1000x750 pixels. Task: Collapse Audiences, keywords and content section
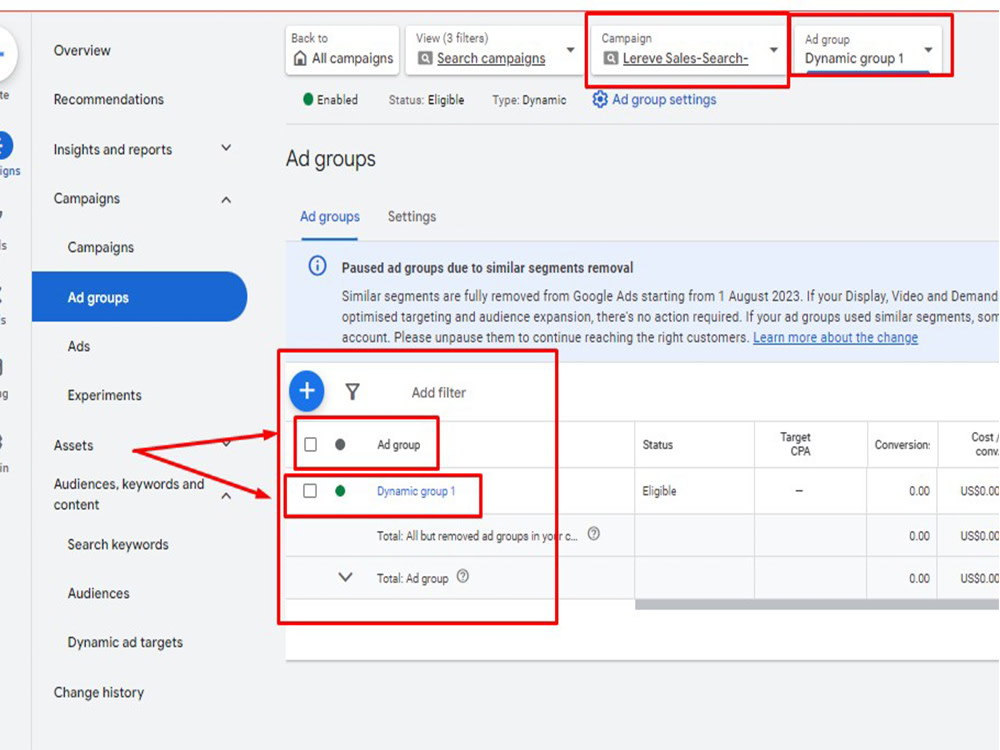(226, 496)
